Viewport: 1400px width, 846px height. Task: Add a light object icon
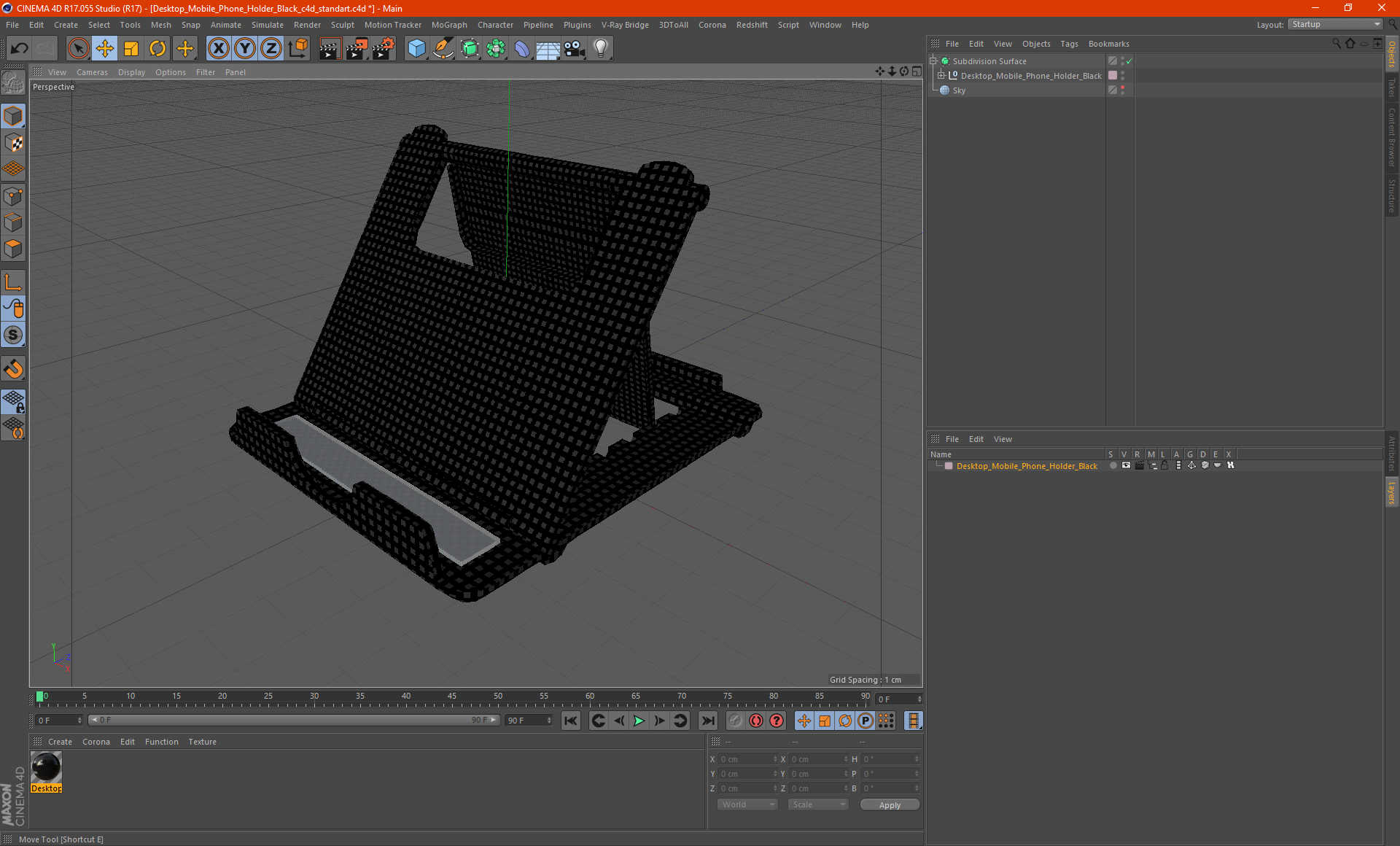600,49
